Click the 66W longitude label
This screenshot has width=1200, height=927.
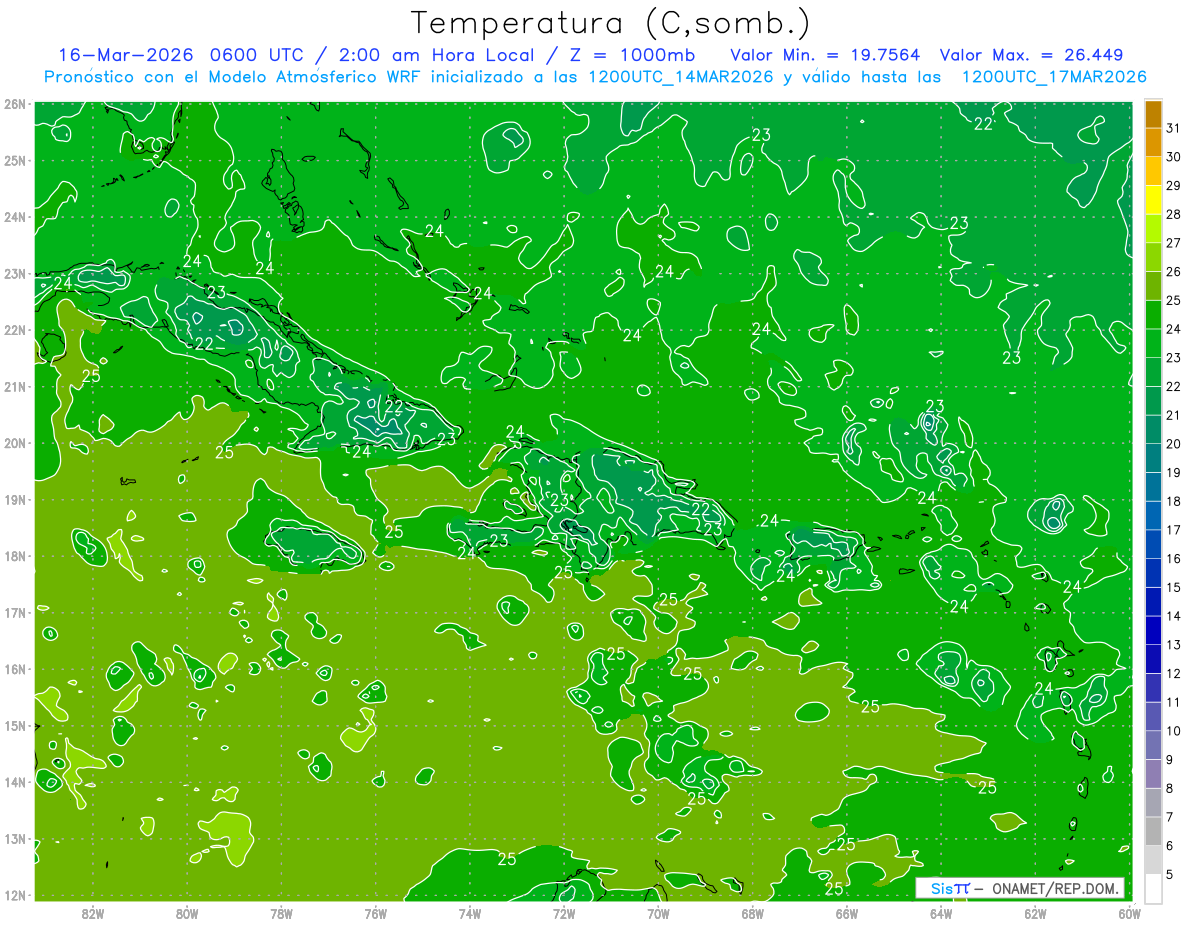click(x=846, y=913)
